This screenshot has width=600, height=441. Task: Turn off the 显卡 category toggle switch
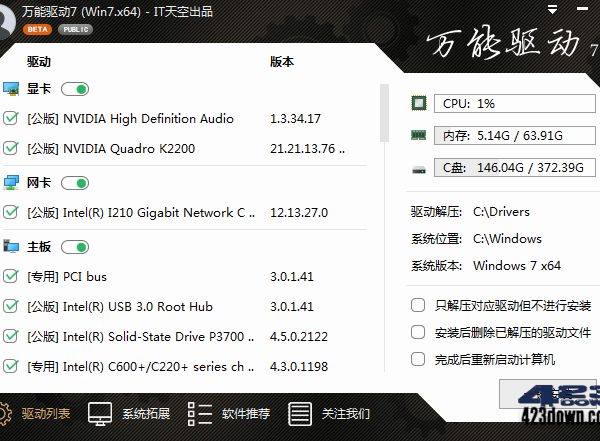click(75, 89)
